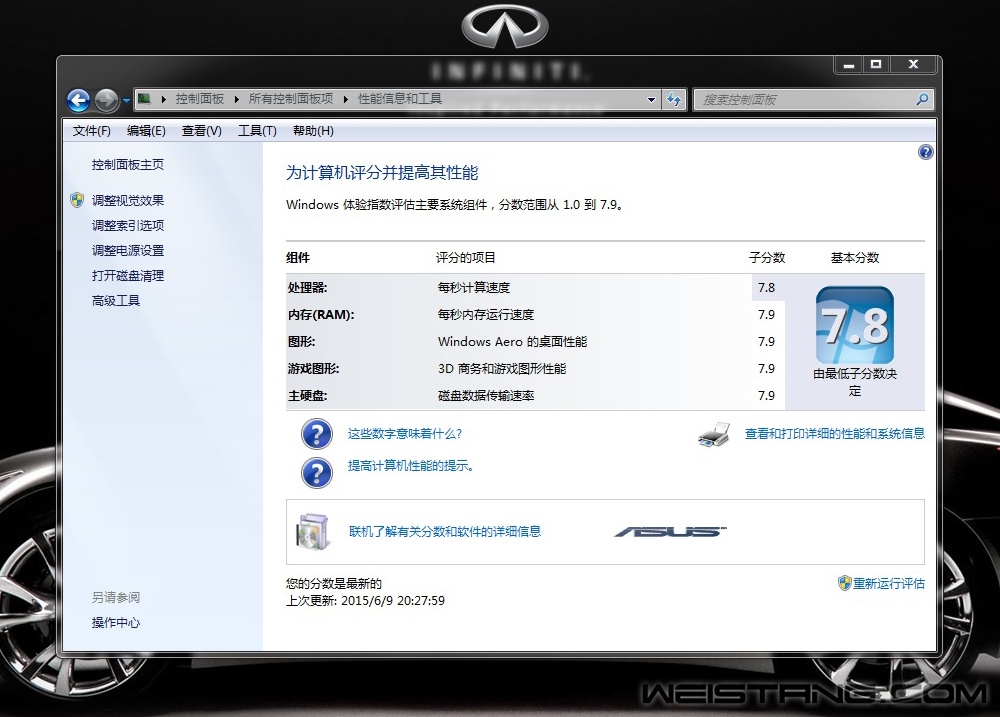
Task: Click question icon beside 这些数字意味着什么
Action: [x=317, y=434]
